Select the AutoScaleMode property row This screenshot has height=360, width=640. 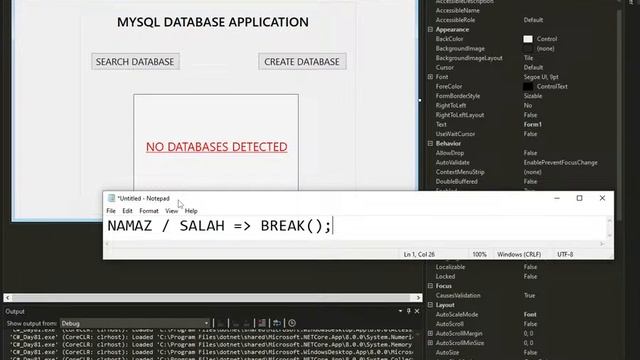click(x=522, y=314)
